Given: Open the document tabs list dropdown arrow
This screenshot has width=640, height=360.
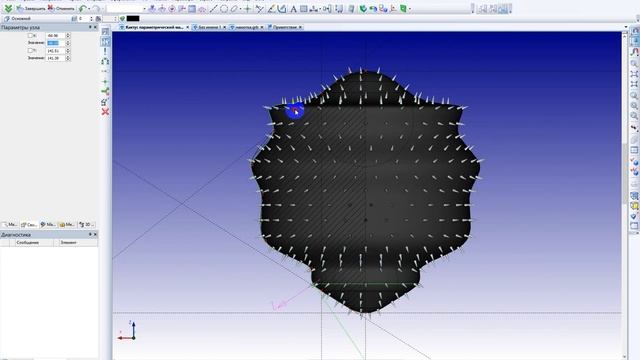Looking at the screenshot, I should [625, 27].
